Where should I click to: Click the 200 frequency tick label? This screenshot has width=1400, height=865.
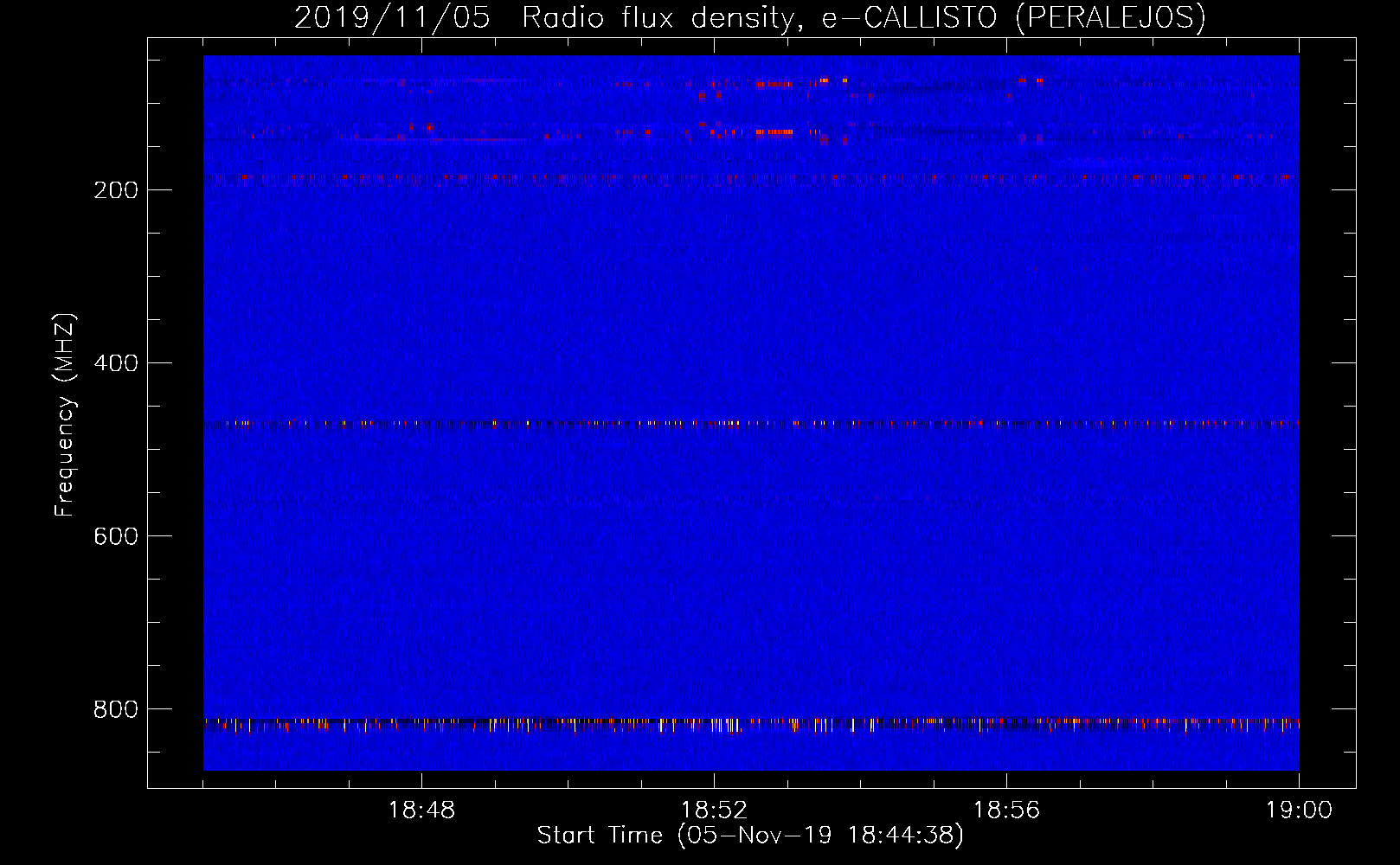click(116, 190)
